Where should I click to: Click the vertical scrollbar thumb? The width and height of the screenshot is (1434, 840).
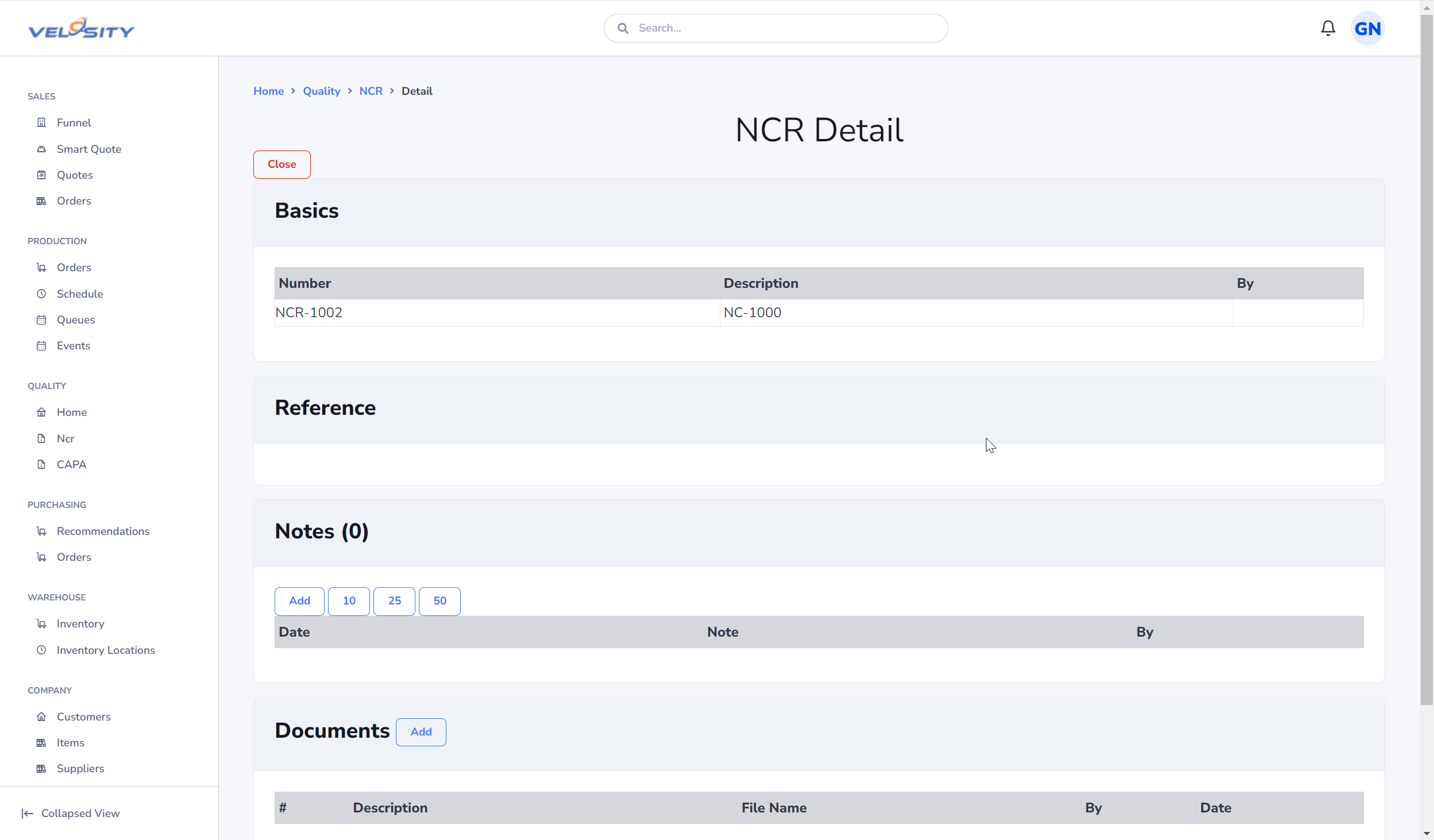[1427, 359]
